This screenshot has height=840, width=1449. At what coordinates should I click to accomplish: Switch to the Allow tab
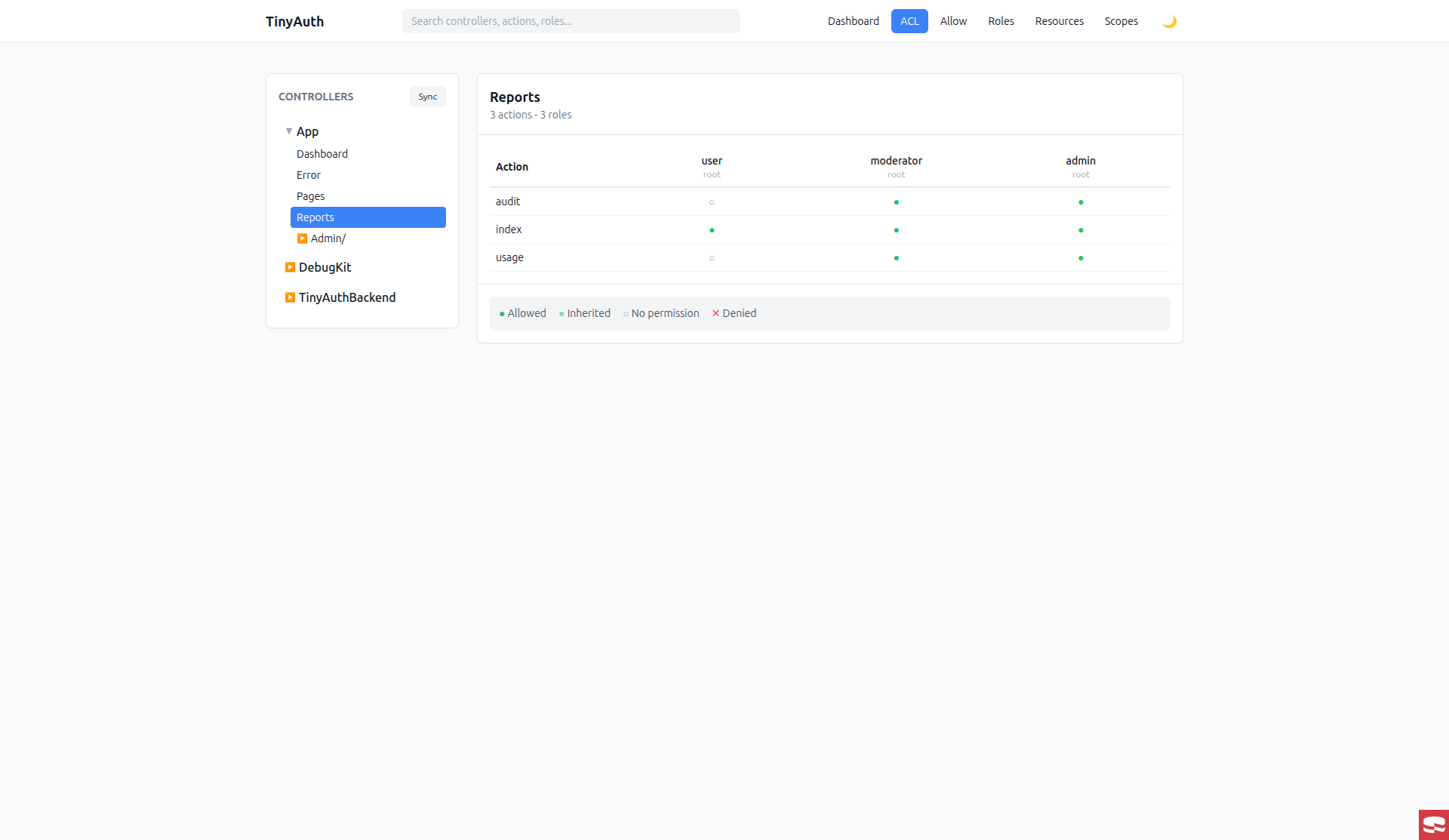tap(953, 21)
